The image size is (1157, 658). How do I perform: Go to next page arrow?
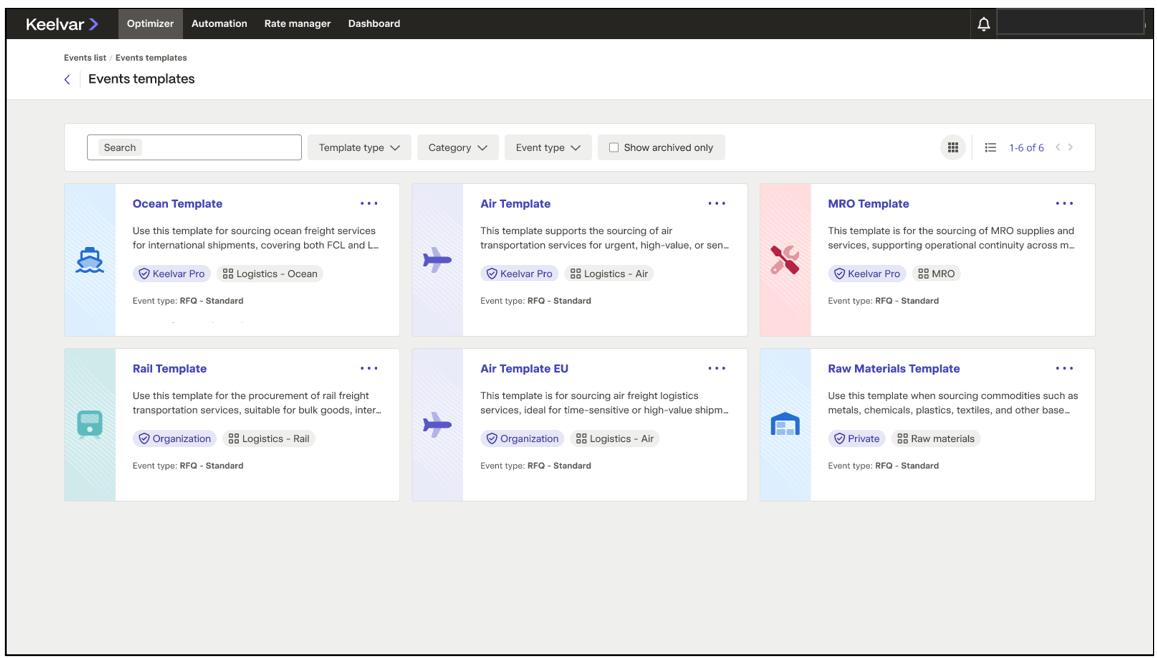click(x=1071, y=148)
